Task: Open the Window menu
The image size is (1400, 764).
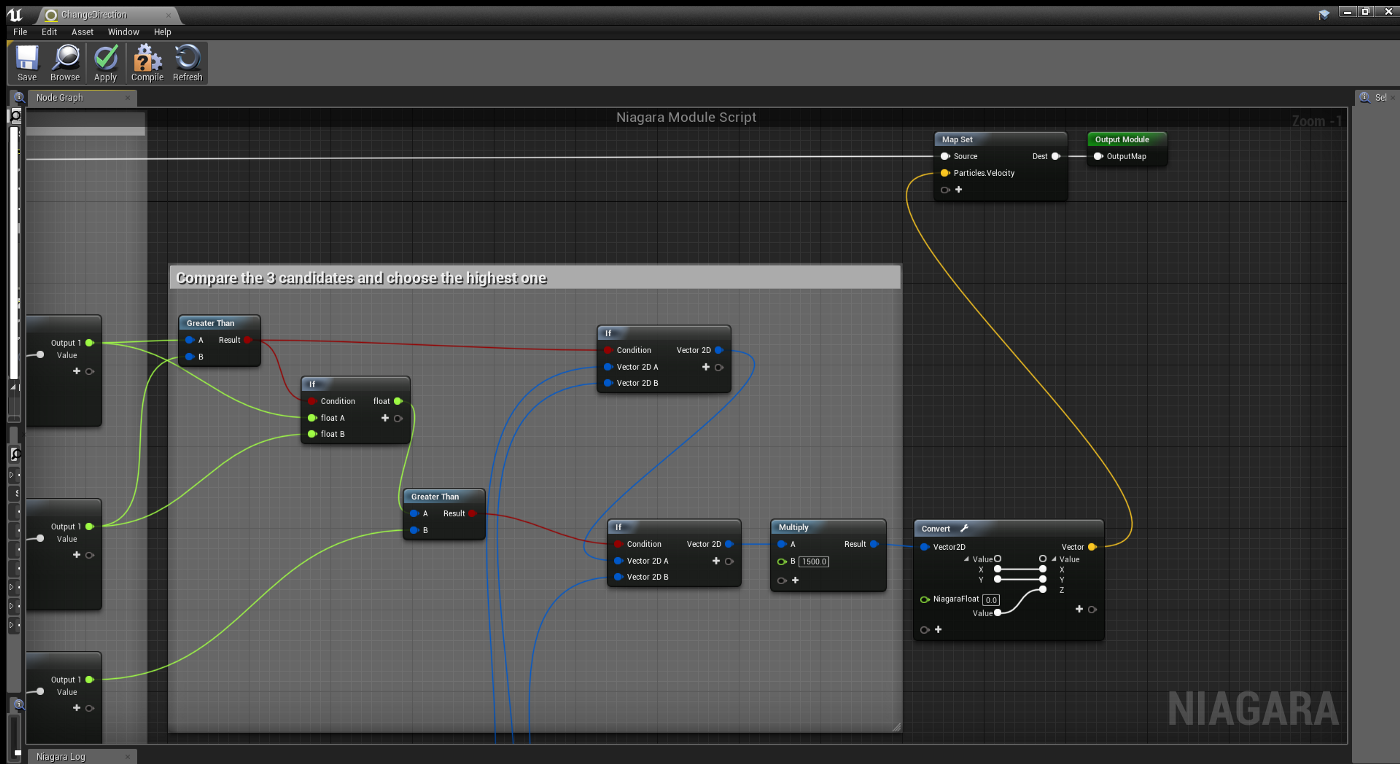Action: [x=124, y=32]
